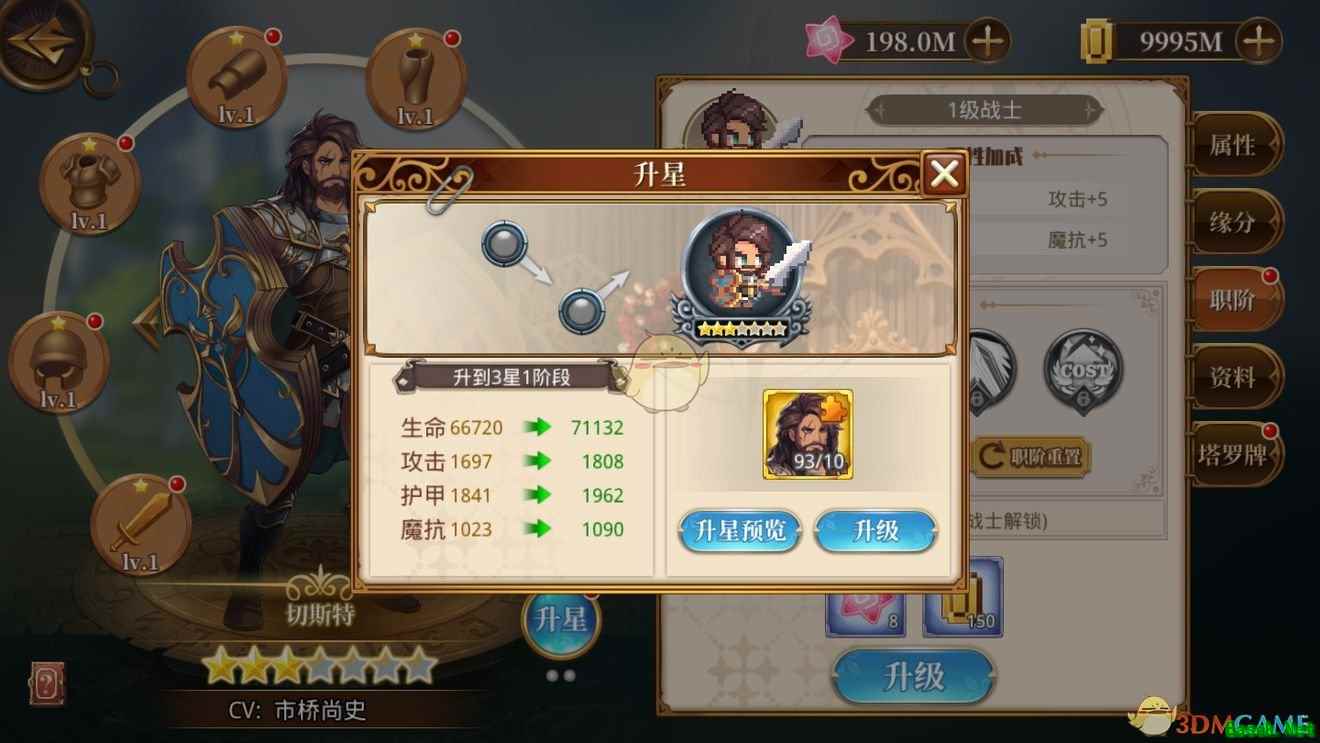Screen dimensions: 1320x743
Task: Click the back arrow icon
Action: (x=42, y=40)
